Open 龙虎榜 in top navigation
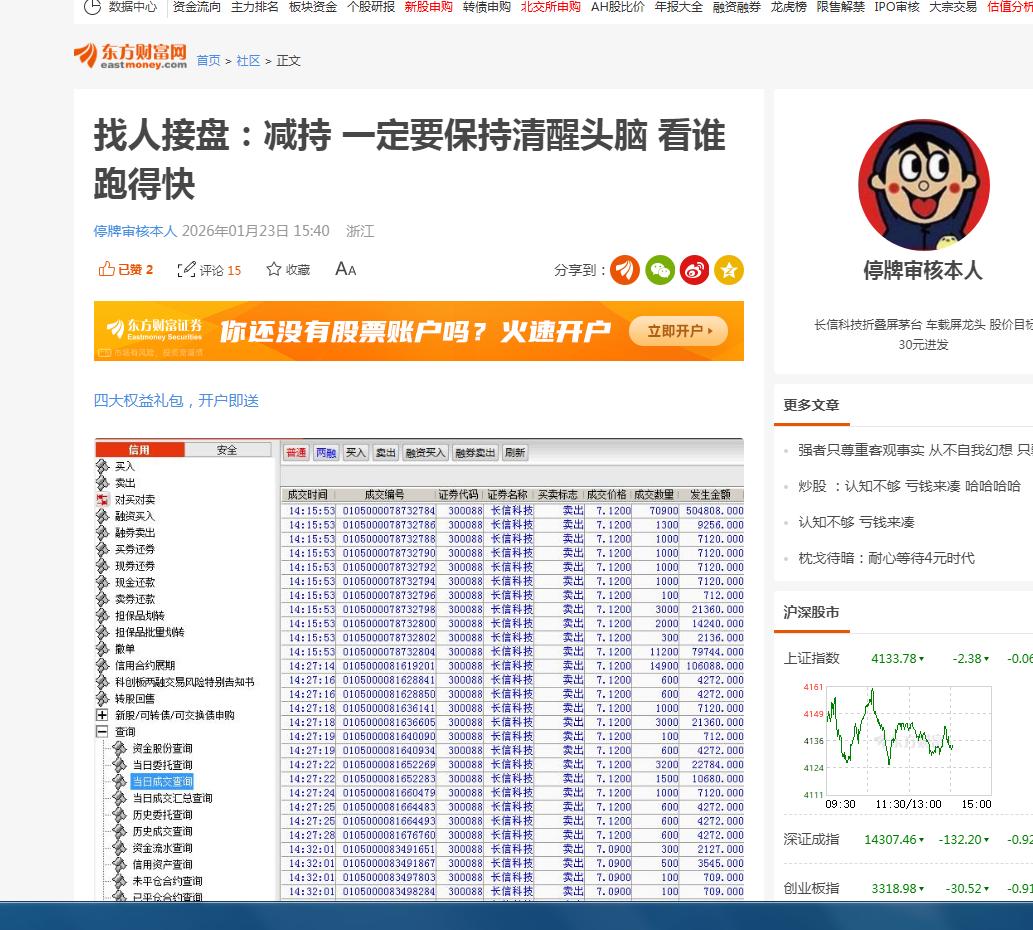Screen dimensions: 1033x930 pos(788,7)
